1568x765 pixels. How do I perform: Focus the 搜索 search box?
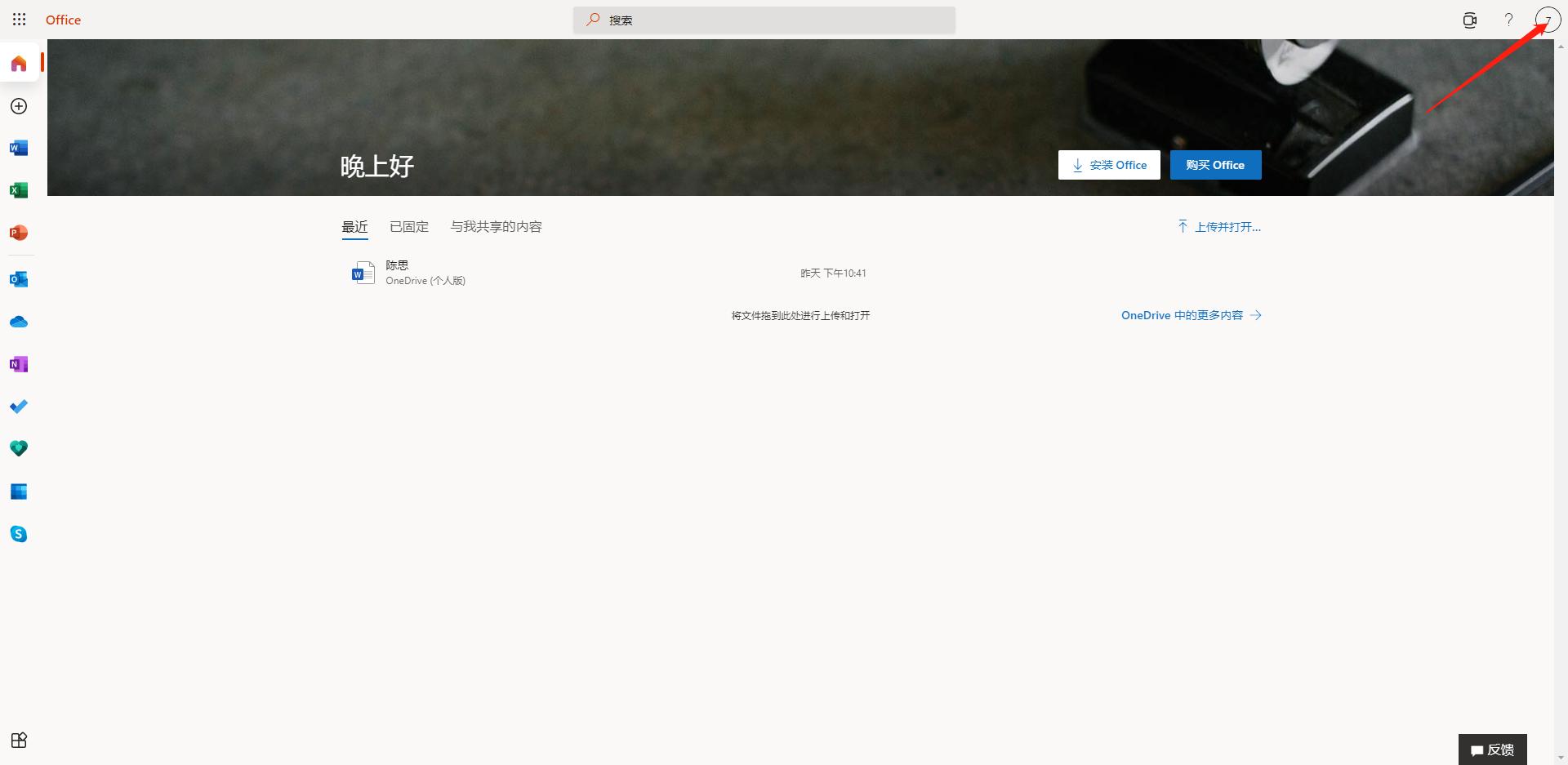click(764, 20)
